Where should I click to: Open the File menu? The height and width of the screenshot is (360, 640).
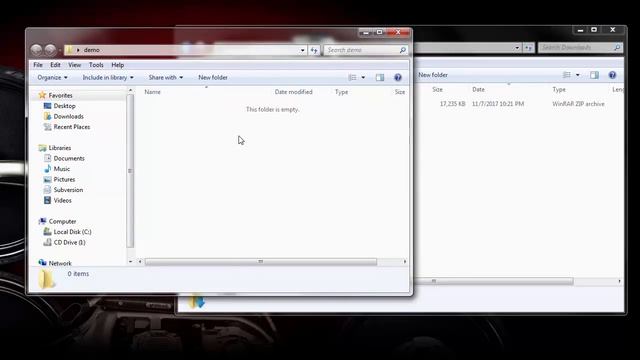[38, 65]
